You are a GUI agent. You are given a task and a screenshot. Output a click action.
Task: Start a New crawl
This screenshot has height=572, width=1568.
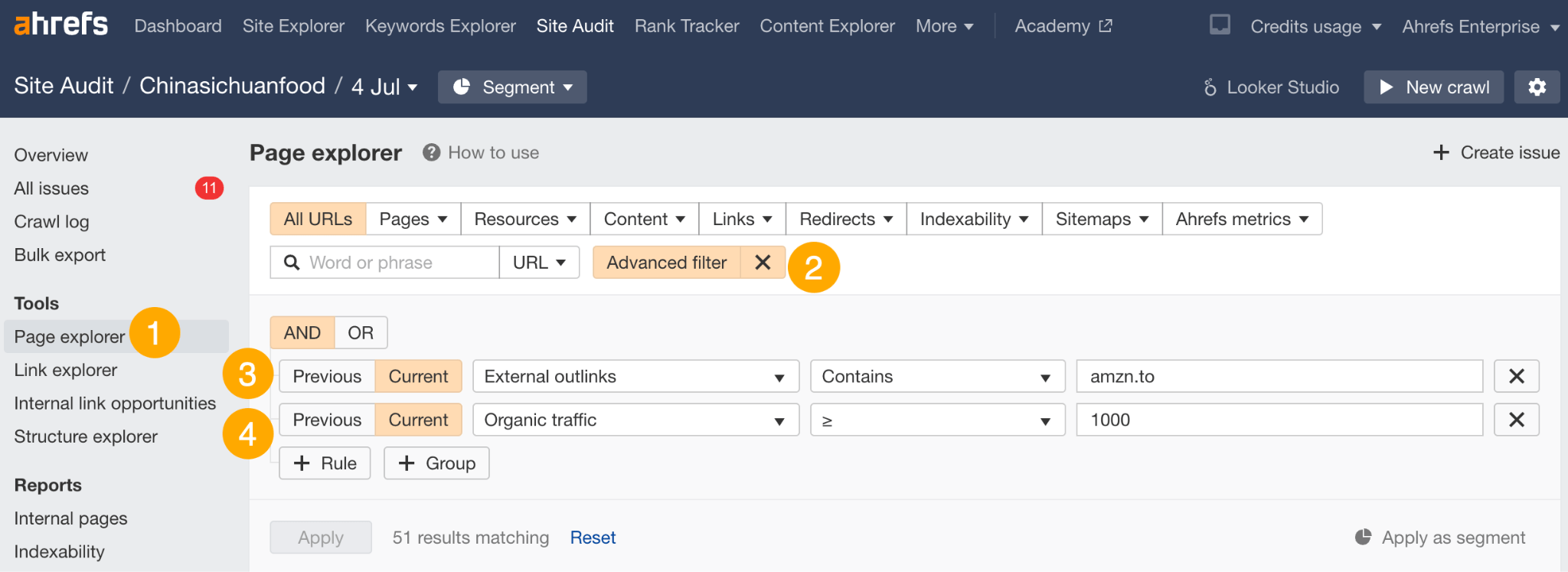click(x=1433, y=87)
